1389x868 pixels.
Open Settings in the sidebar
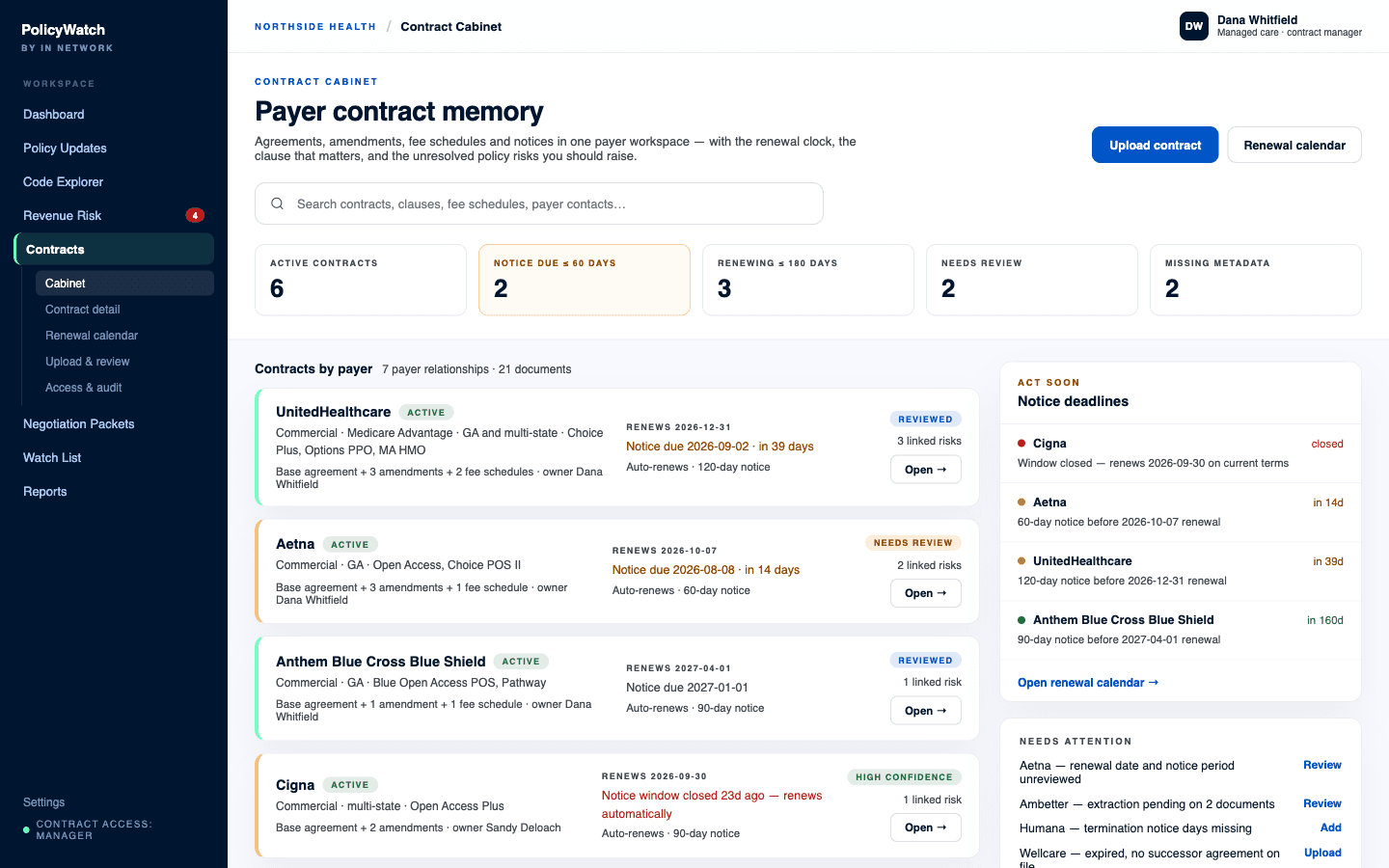click(44, 802)
